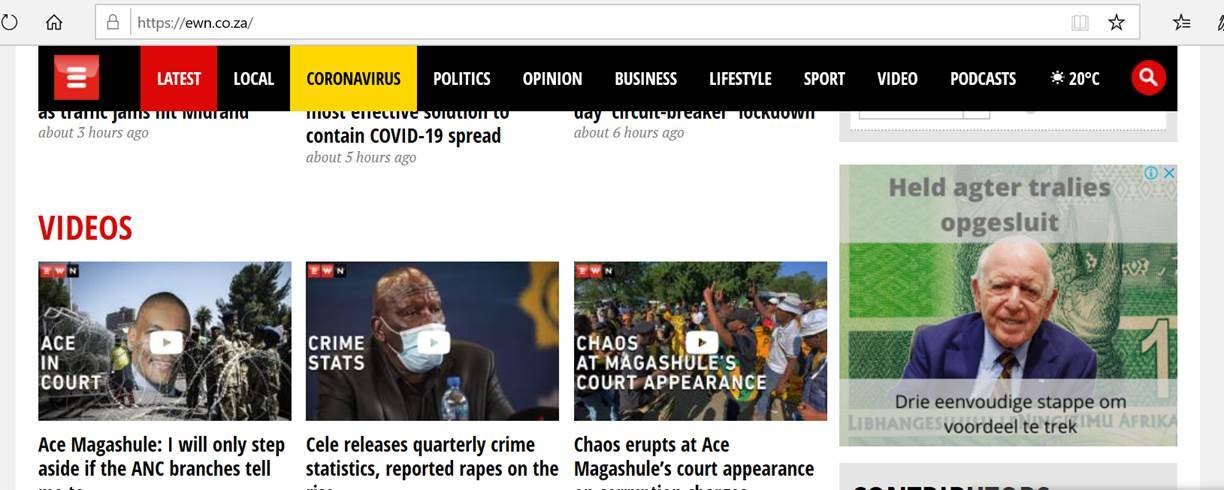This screenshot has width=1224, height=490.
Task: Open the Coronavirus menu tab
Action: coord(353,78)
